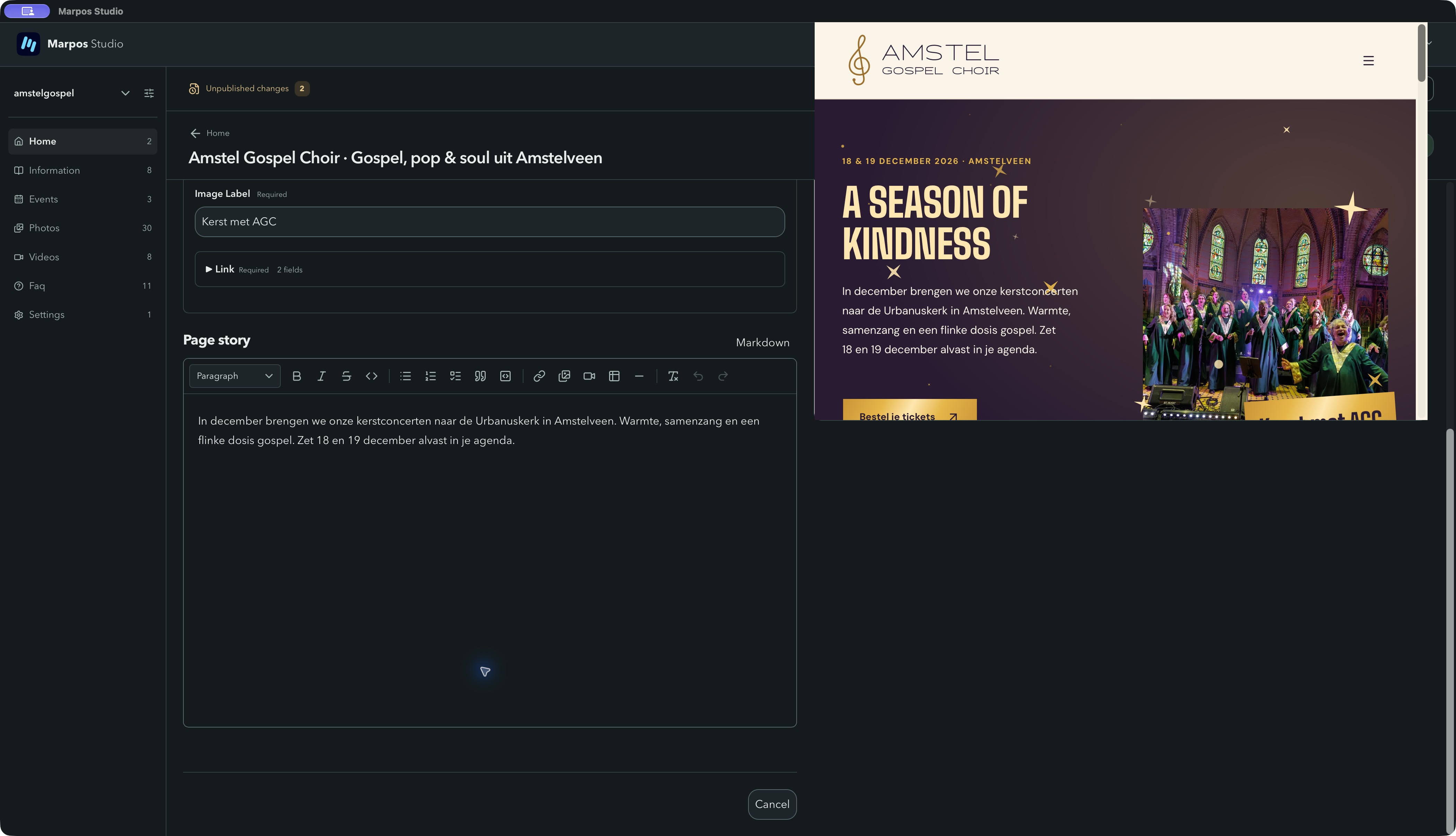1456x836 pixels.
Task: Click the Amstel Gospel Choir preview logo
Action: pyautogui.click(x=923, y=60)
